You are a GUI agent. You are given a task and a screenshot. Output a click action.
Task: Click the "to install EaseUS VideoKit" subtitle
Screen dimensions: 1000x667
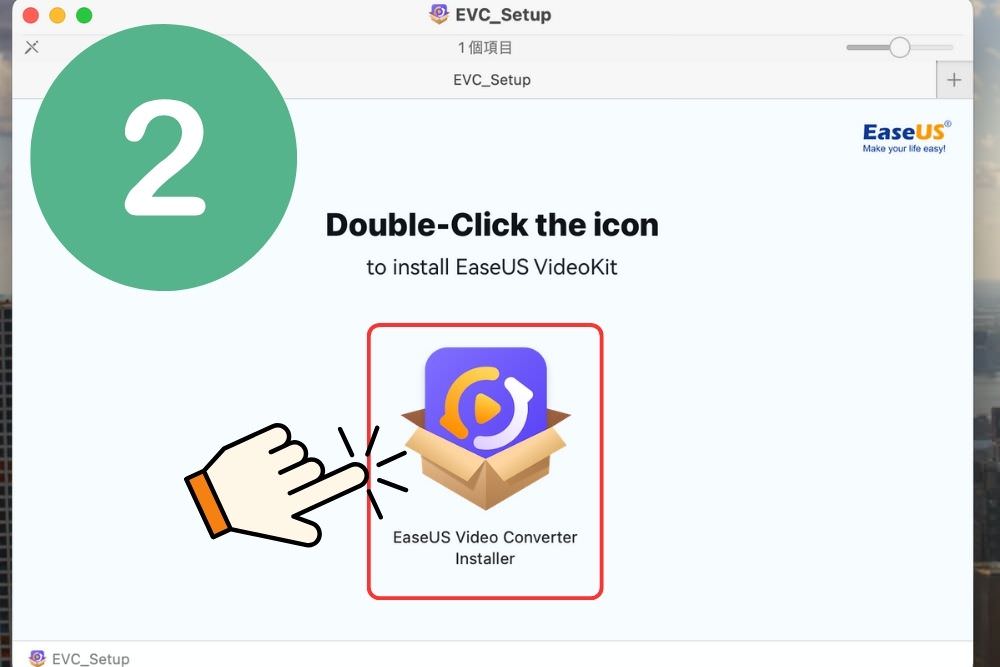pyautogui.click(x=492, y=267)
